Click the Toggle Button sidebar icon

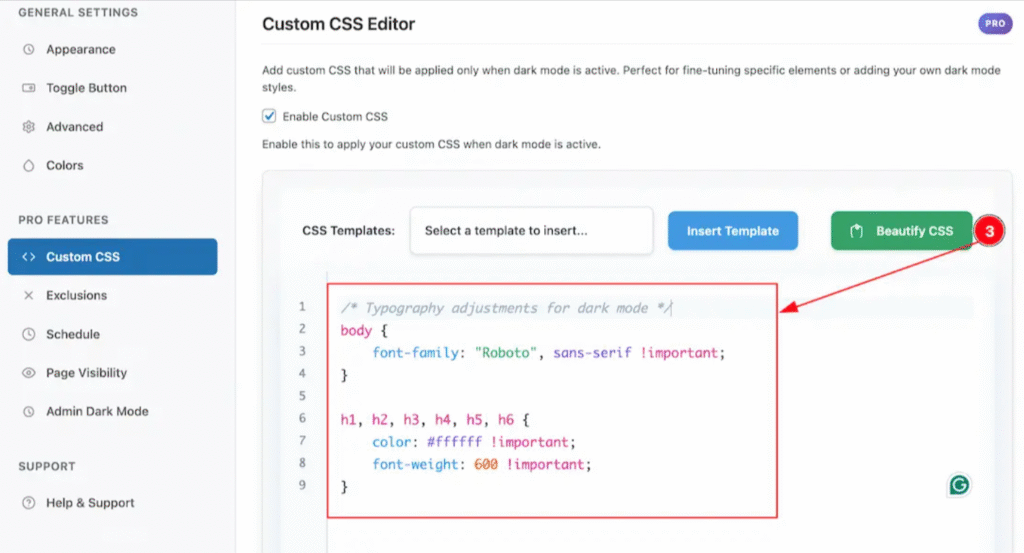click(x=29, y=88)
